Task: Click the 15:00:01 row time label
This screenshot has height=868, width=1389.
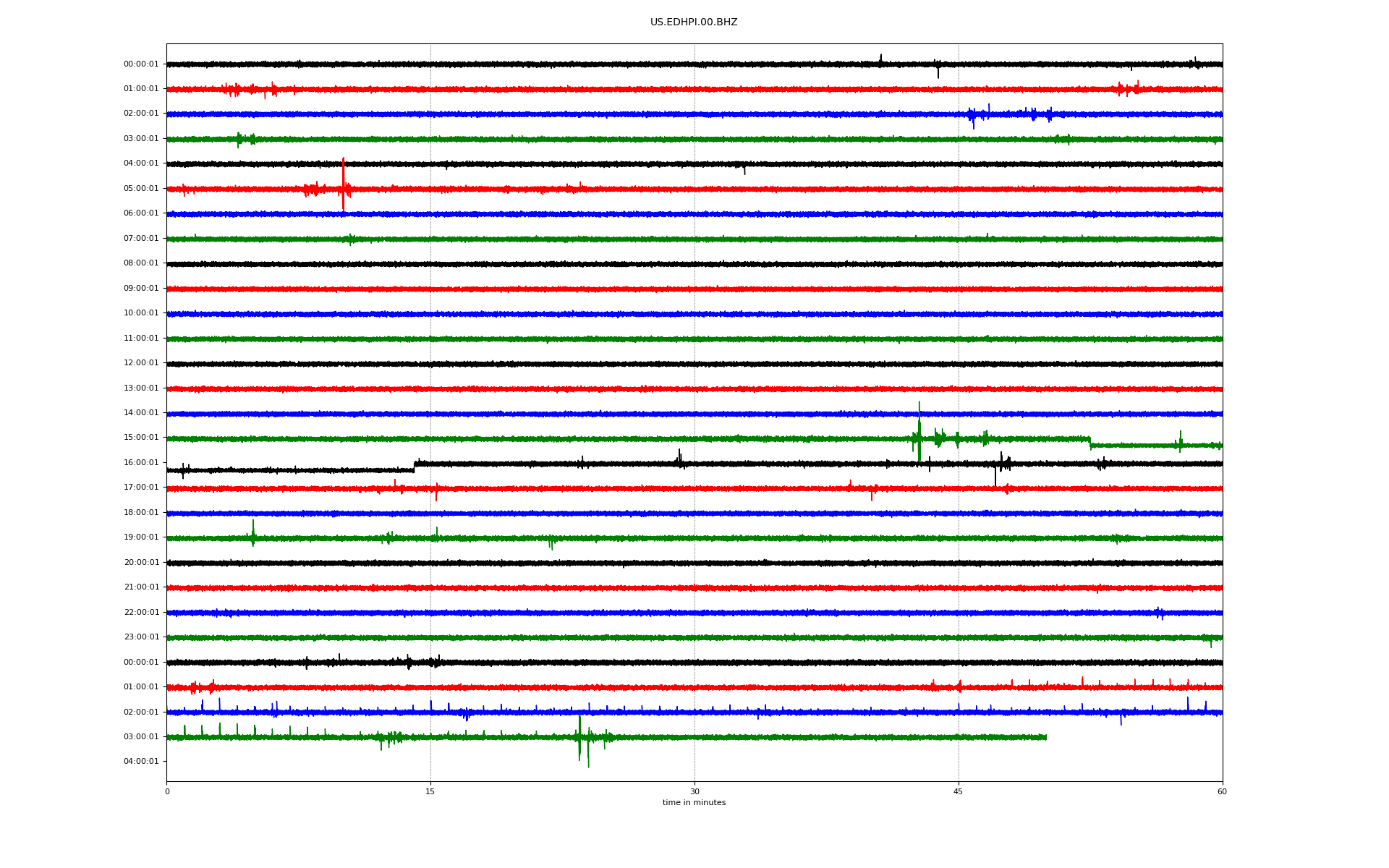Action: [141, 437]
